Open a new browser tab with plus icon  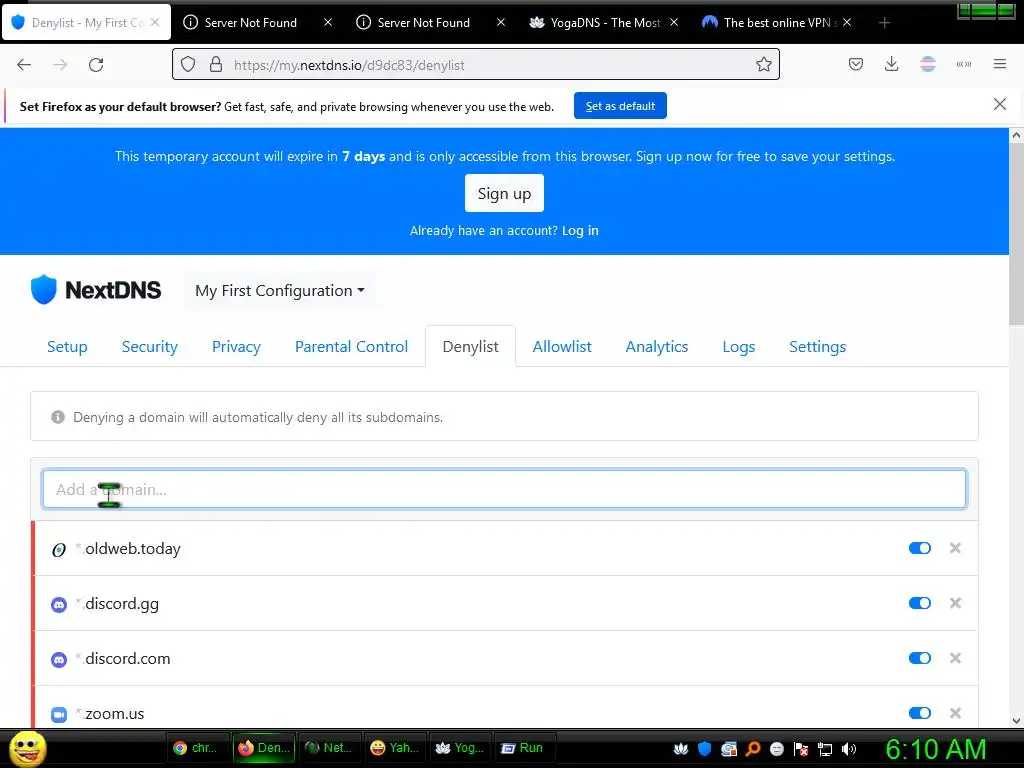[x=884, y=23]
